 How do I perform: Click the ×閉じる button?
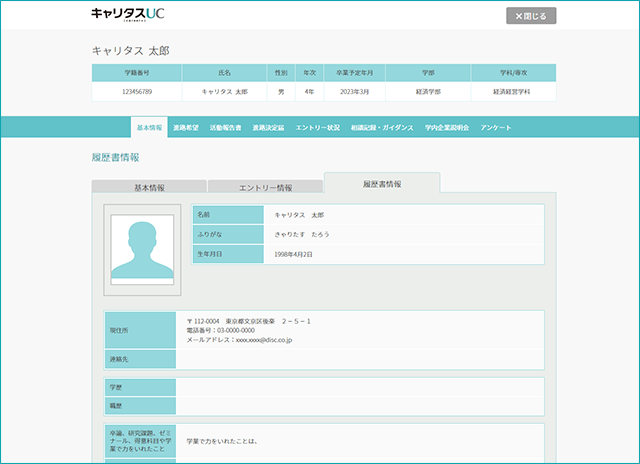tap(531, 16)
